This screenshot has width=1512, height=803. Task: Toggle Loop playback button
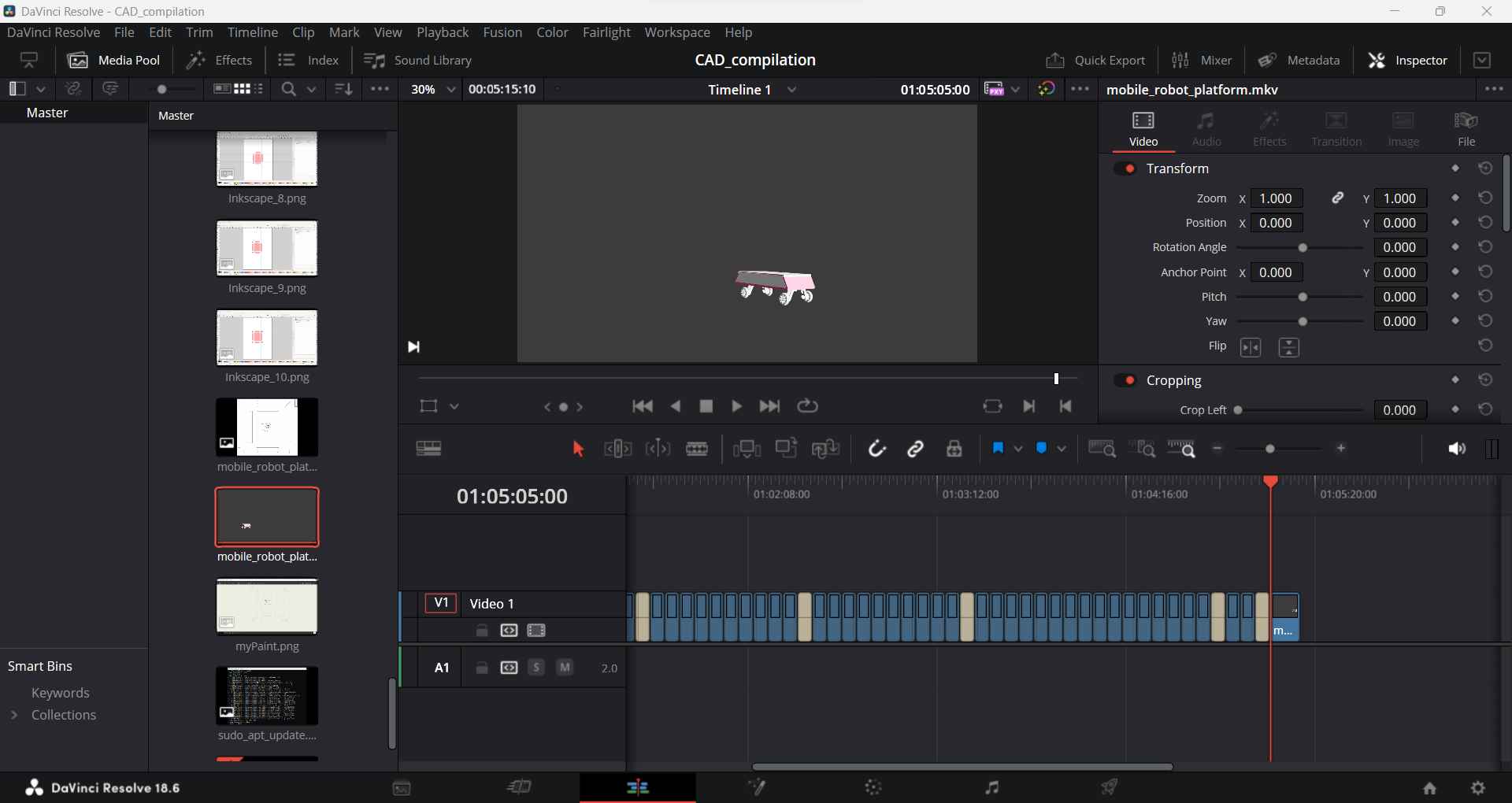point(808,406)
